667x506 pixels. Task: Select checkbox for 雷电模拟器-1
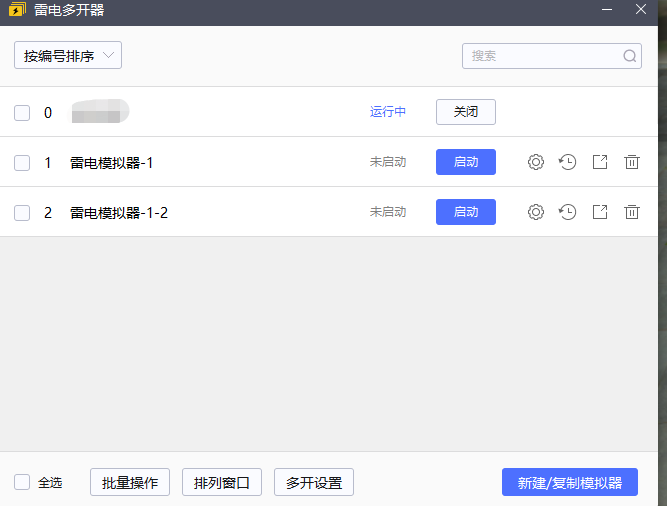click(22, 163)
